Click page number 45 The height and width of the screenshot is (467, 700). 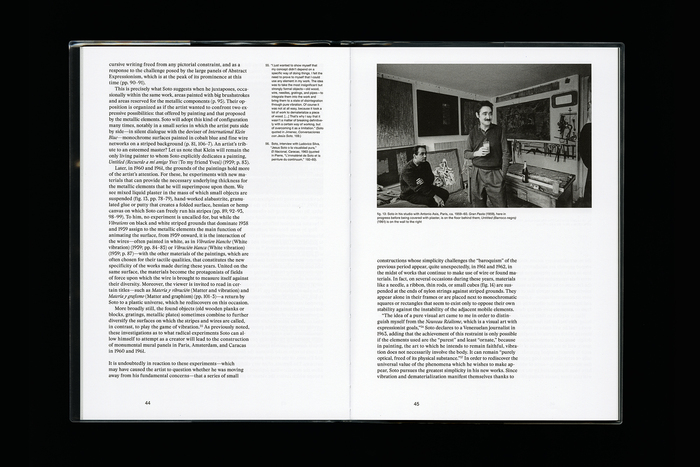[x=416, y=404]
